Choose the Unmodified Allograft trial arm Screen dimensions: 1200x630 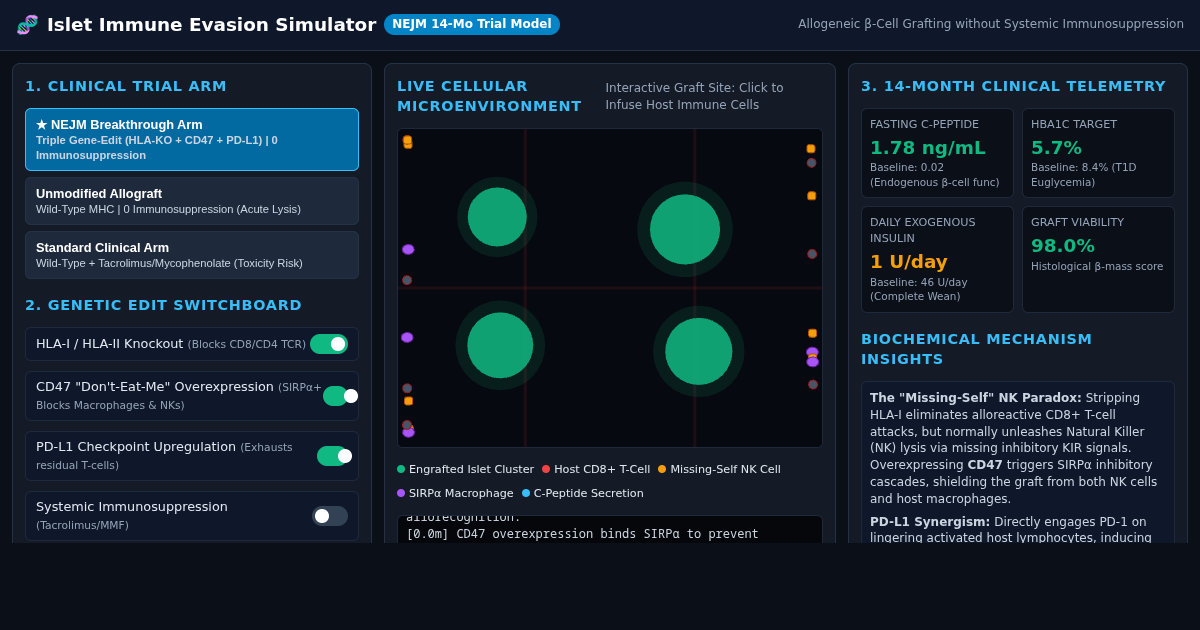(192, 201)
